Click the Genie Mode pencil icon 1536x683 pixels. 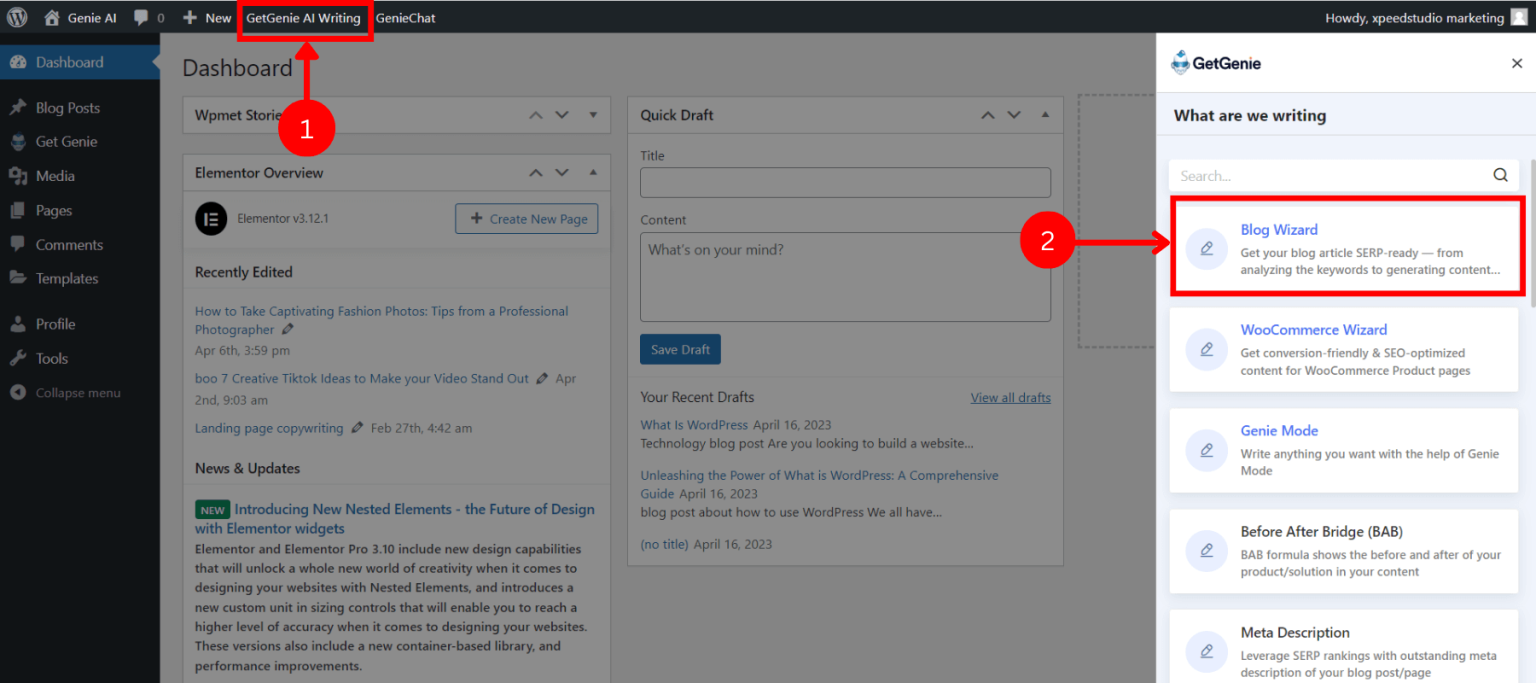pyautogui.click(x=1206, y=450)
